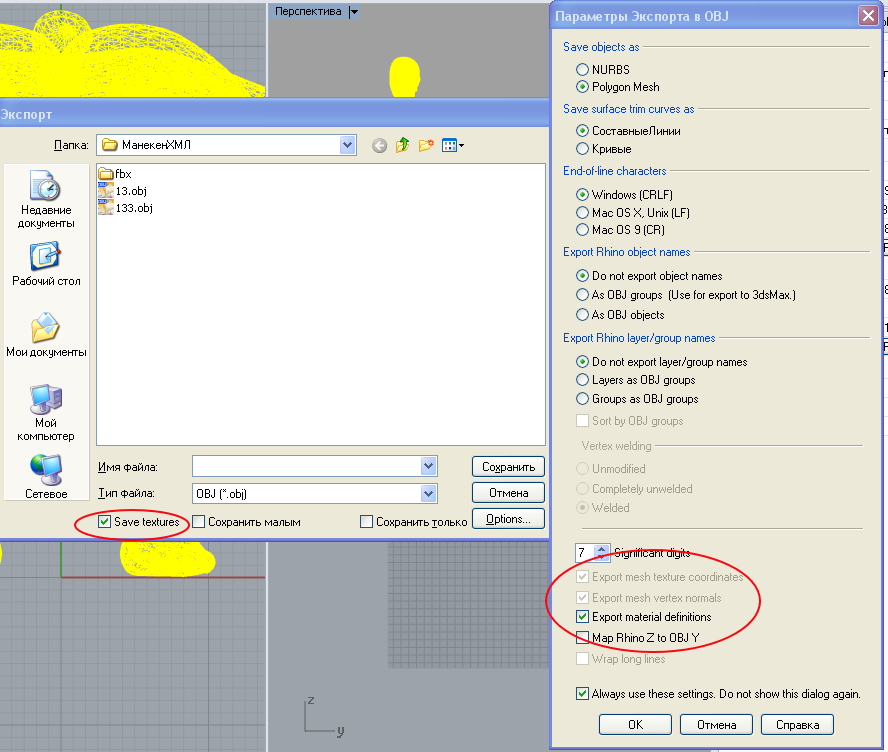The image size is (888, 752).
Task: Click Отмена in the Export dialog
Action: (x=508, y=493)
